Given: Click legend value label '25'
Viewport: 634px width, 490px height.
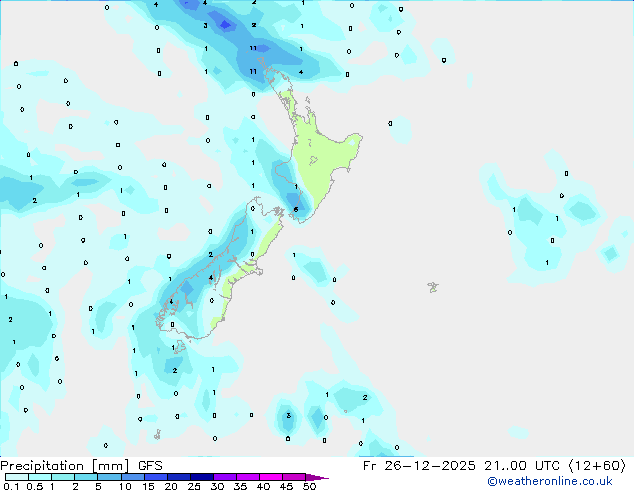Looking at the screenshot, I should tap(194, 486).
